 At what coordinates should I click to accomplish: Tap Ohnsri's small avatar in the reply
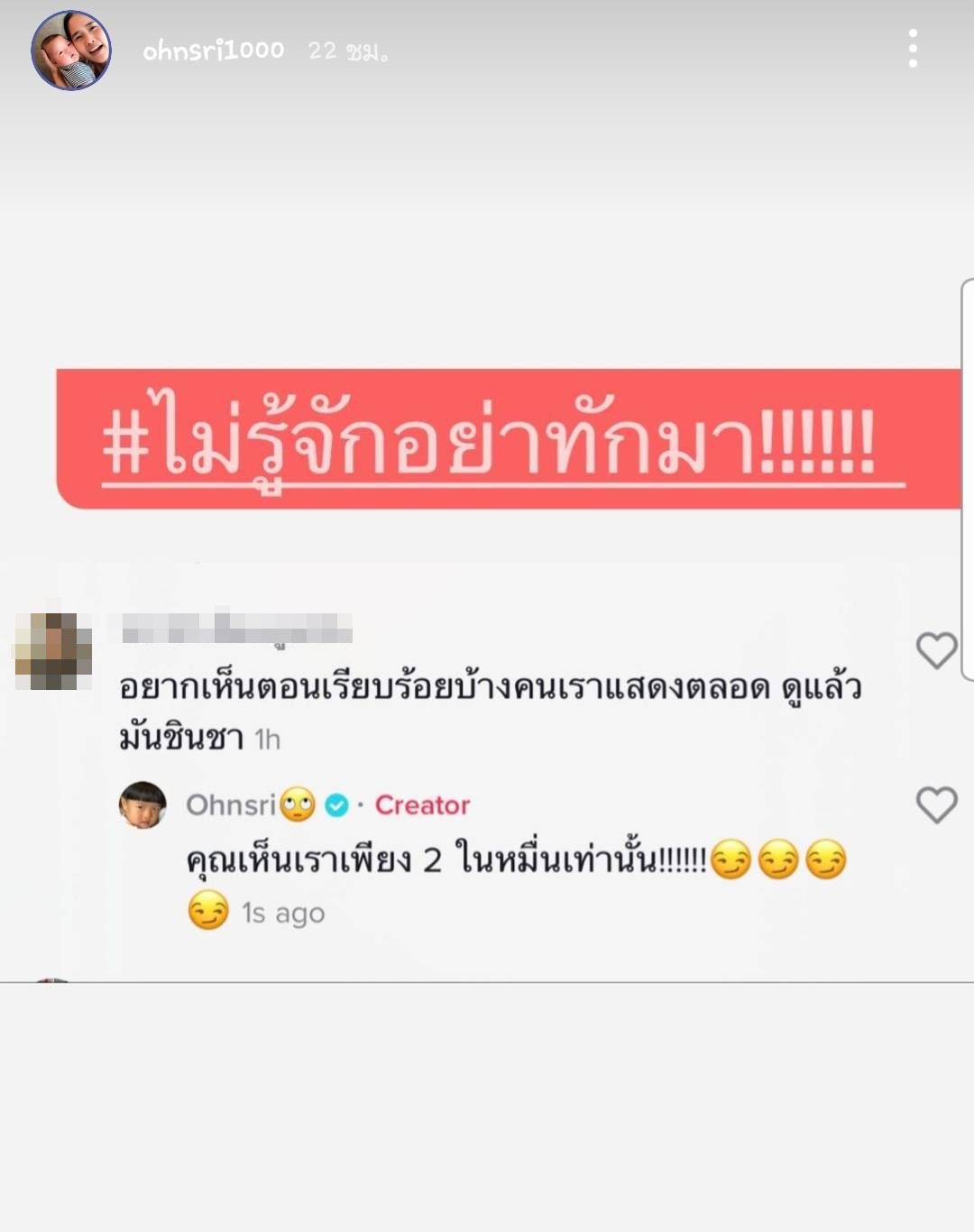(x=142, y=804)
